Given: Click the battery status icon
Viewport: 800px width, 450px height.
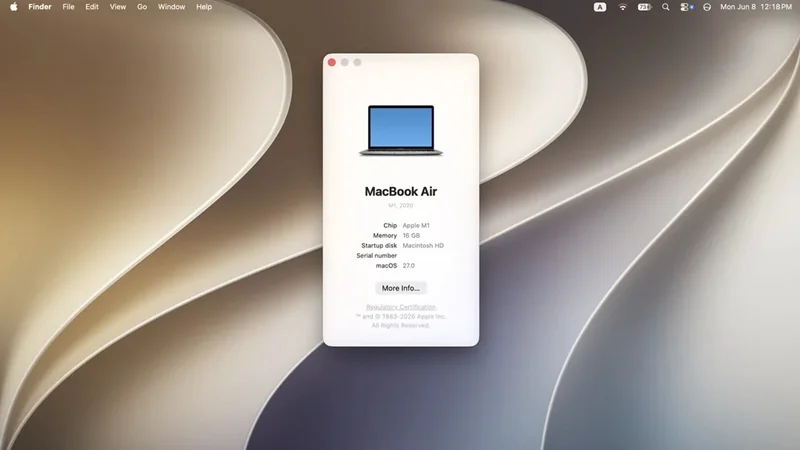Looking at the screenshot, I should pyautogui.click(x=644, y=7).
